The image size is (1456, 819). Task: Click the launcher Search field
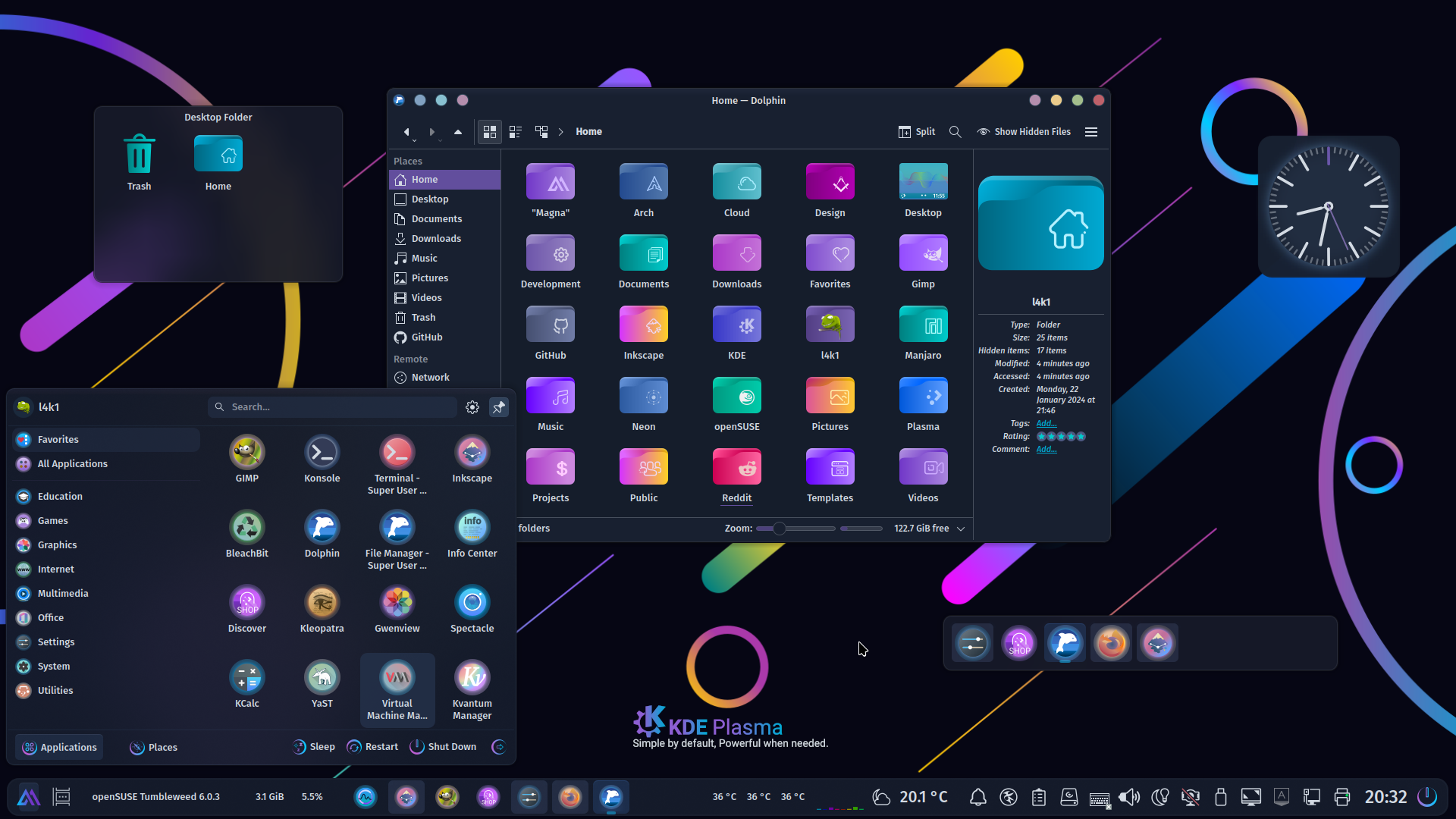(x=332, y=407)
